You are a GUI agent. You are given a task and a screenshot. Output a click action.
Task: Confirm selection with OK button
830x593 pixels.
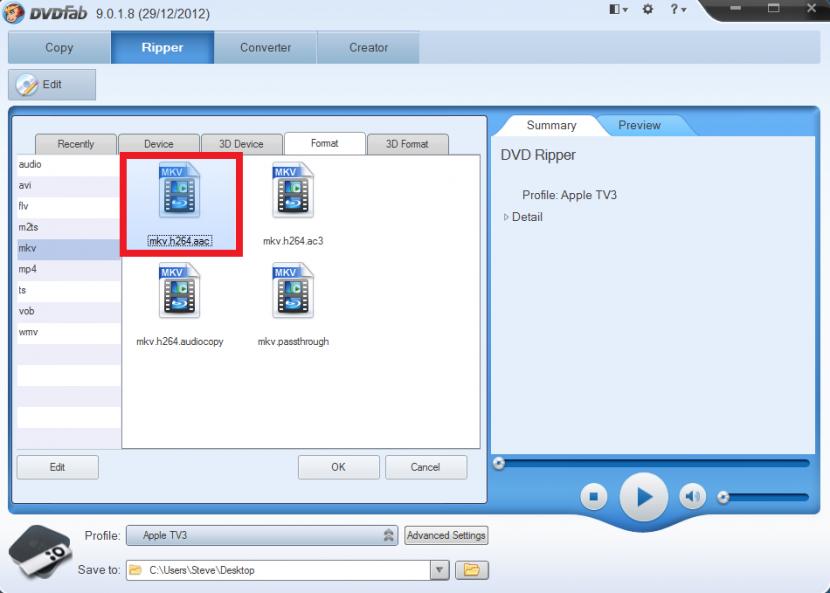(x=338, y=467)
